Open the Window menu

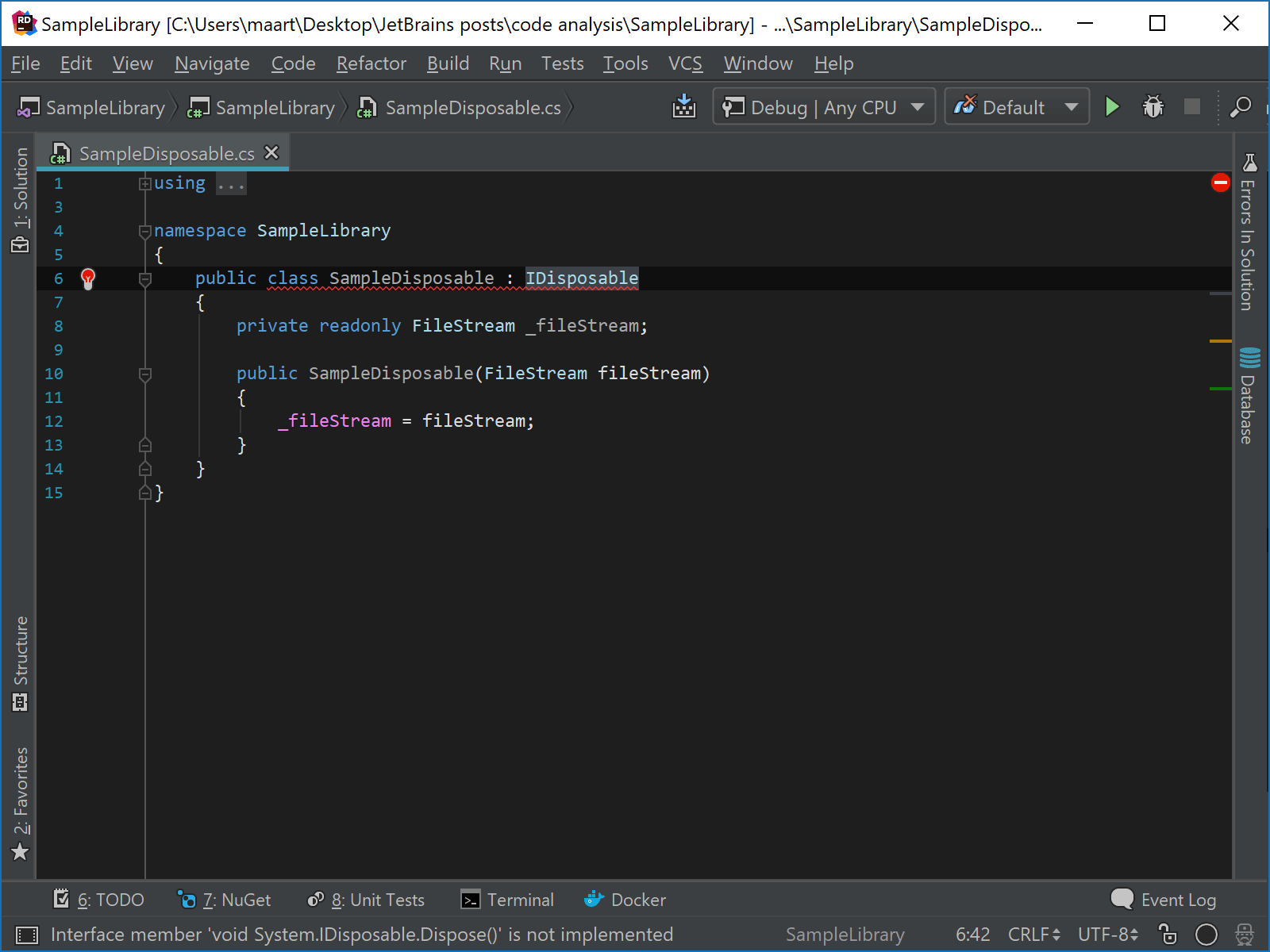pyautogui.click(x=758, y=63)
